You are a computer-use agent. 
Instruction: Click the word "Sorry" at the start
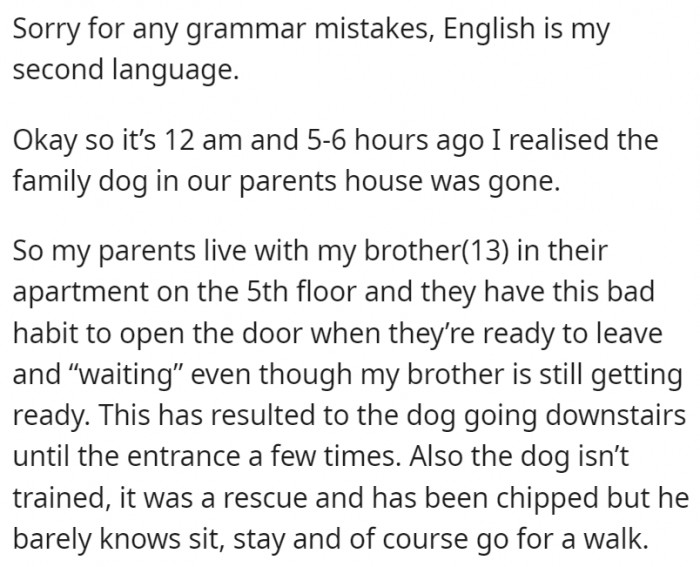(47, 29)
